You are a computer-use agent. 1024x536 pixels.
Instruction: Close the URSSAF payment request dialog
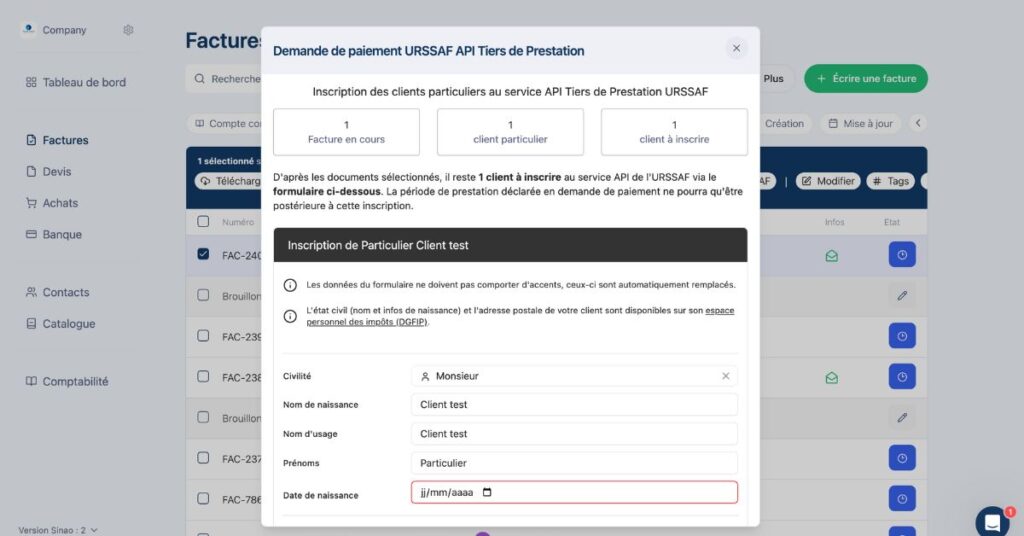click(x=736, y=48)
